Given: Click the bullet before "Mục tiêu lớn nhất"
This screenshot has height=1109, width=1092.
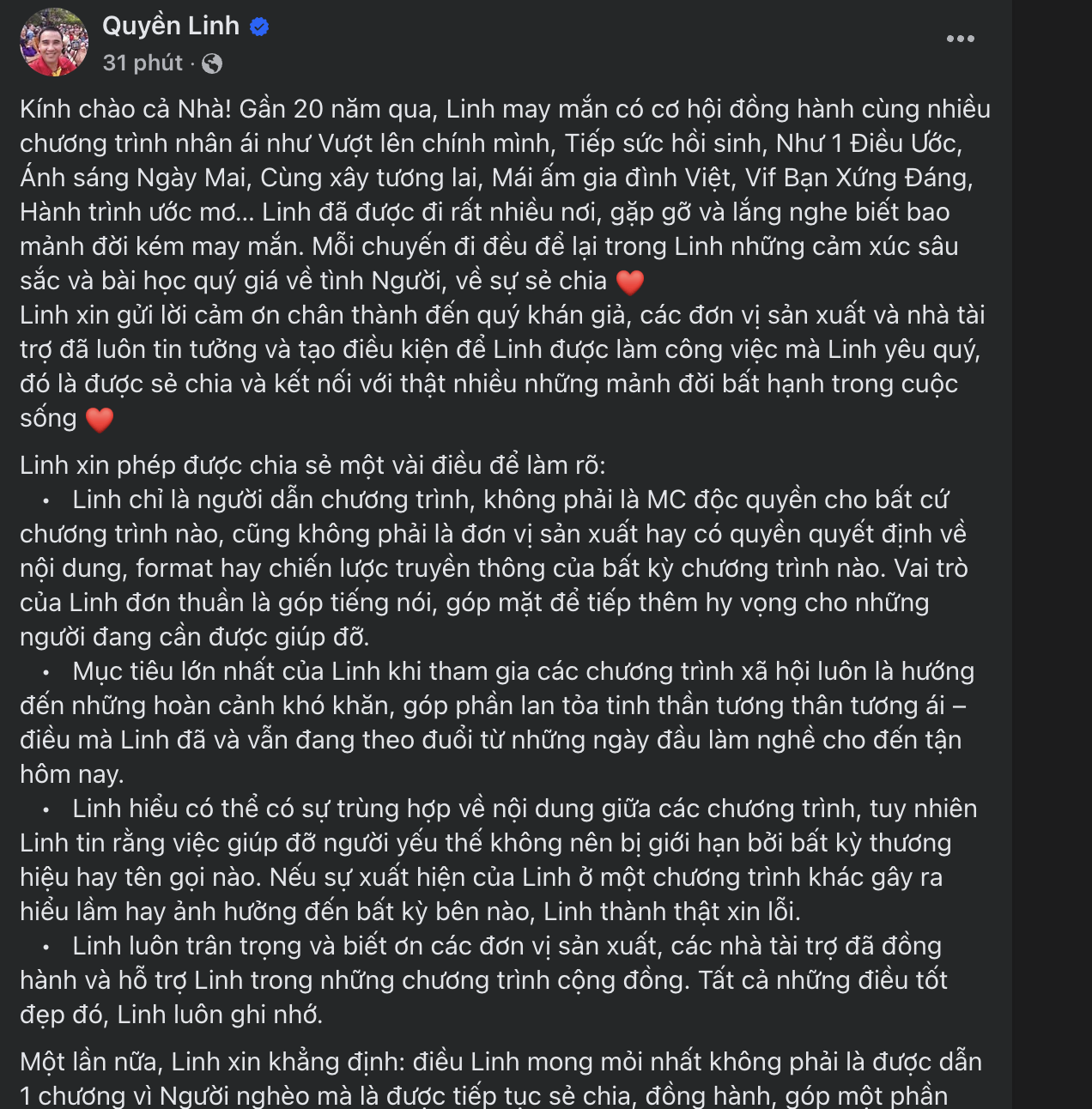Looking at the screenshot, I should [x=46, y=672].
